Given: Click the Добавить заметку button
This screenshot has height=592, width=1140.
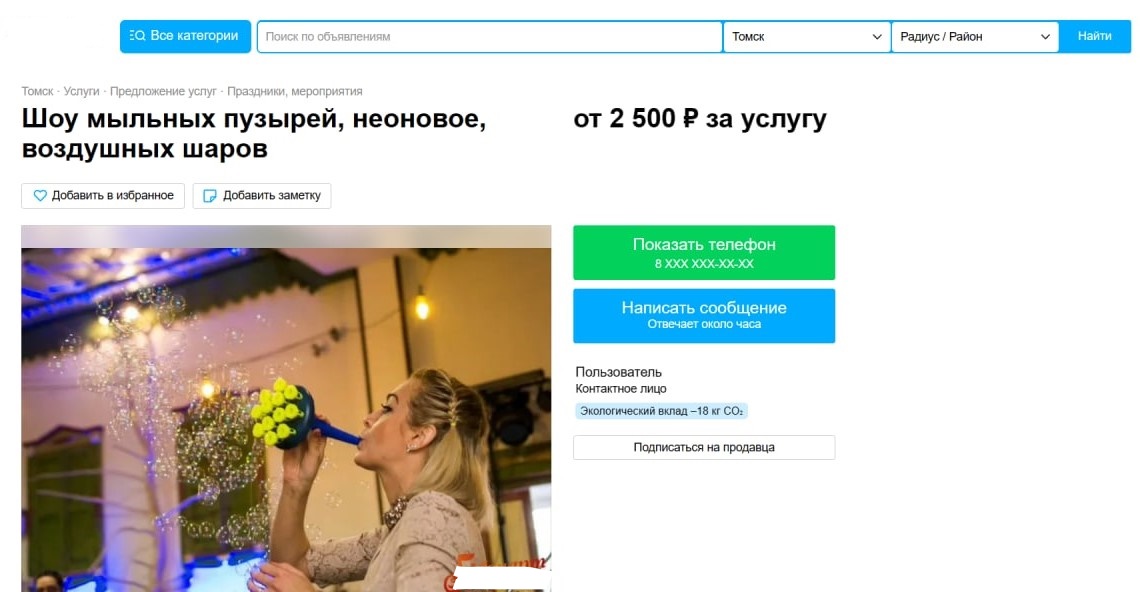Looking at the screenshot, I should coord(262,196).
